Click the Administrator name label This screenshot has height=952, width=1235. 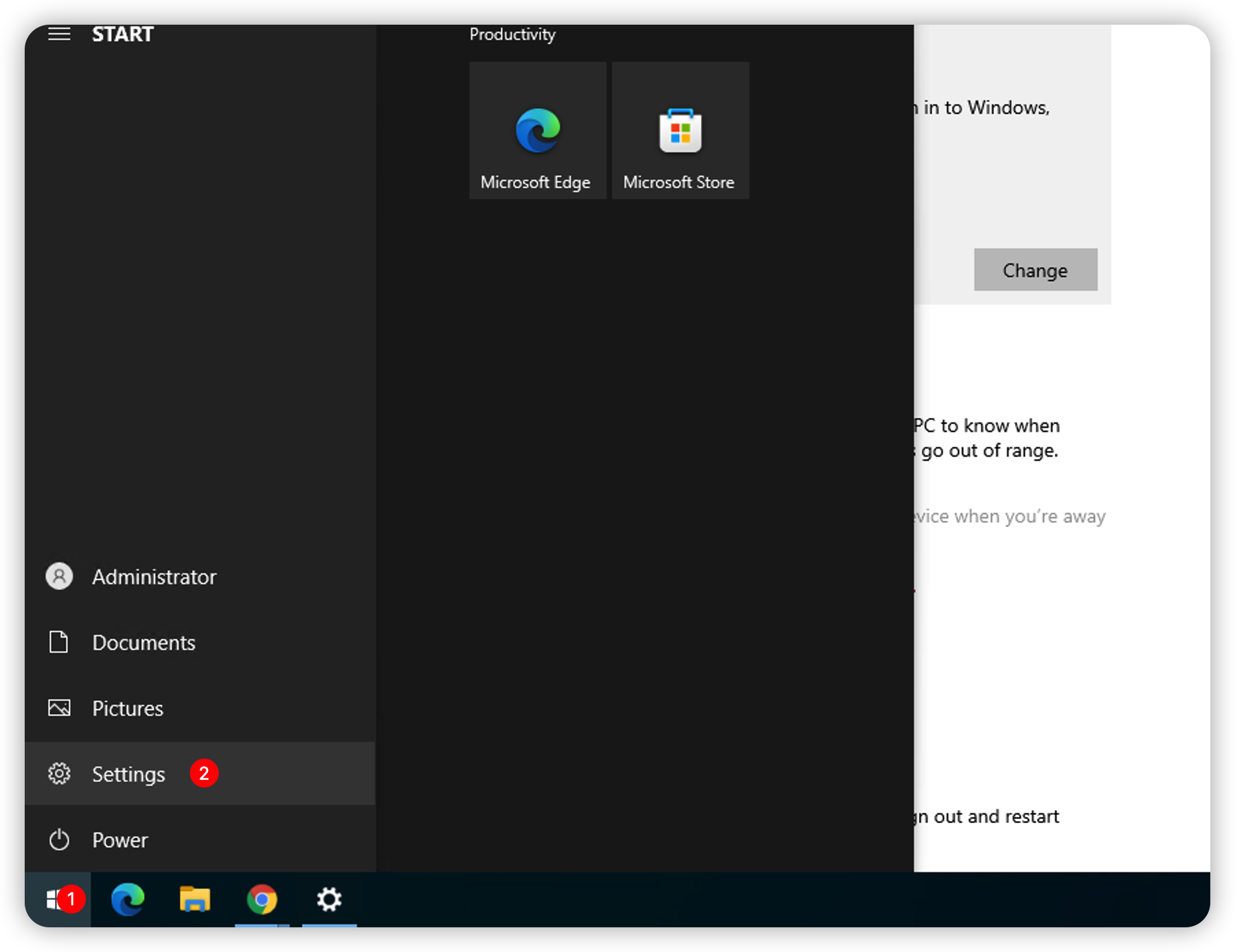[x=154, y=577]
